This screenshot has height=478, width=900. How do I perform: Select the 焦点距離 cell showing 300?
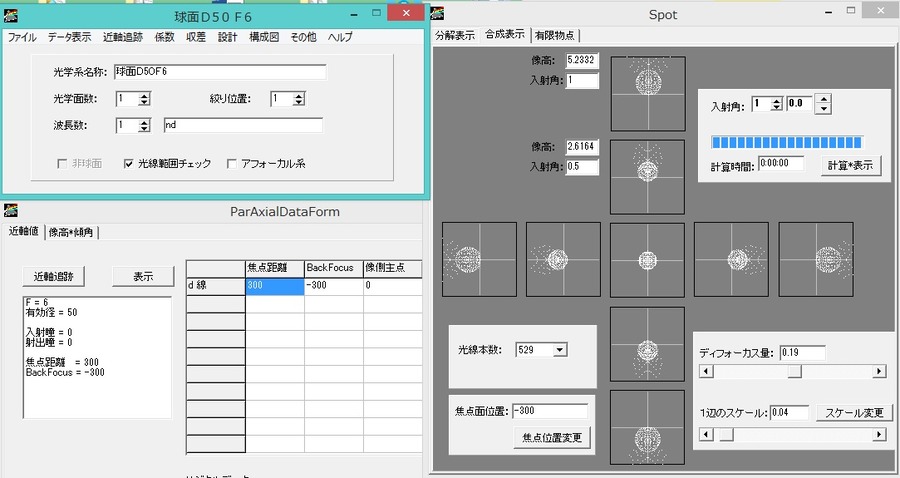275,286
